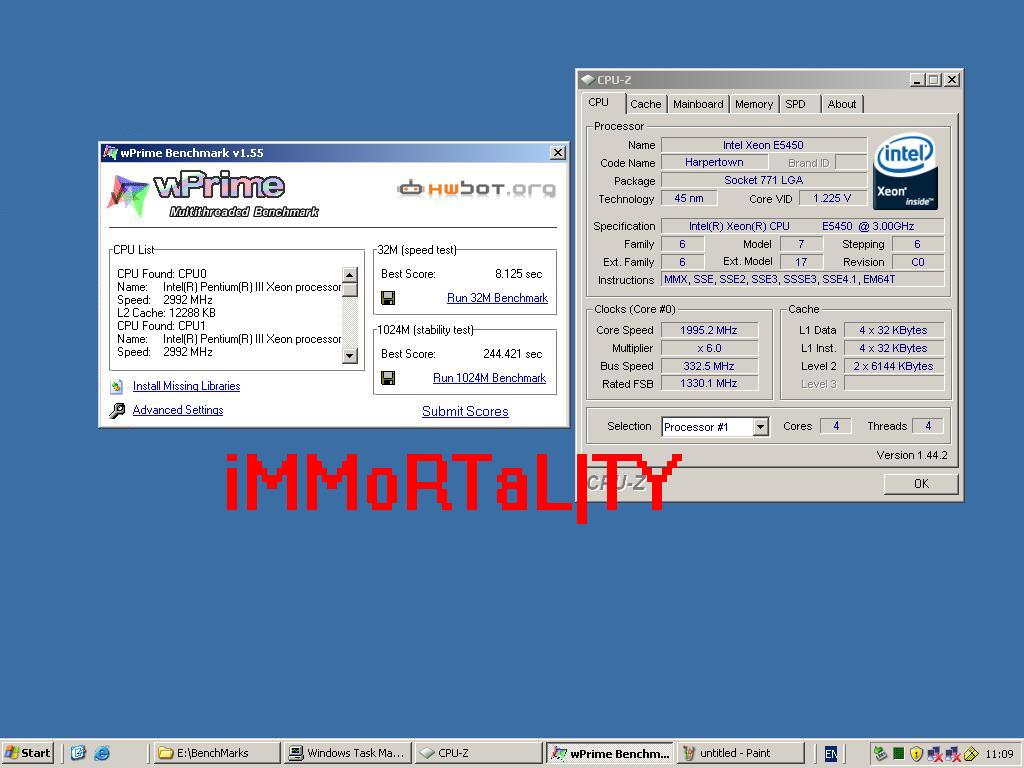
Task: Switch to the E:\BenchMarks taskbar window
Action: 217,753
